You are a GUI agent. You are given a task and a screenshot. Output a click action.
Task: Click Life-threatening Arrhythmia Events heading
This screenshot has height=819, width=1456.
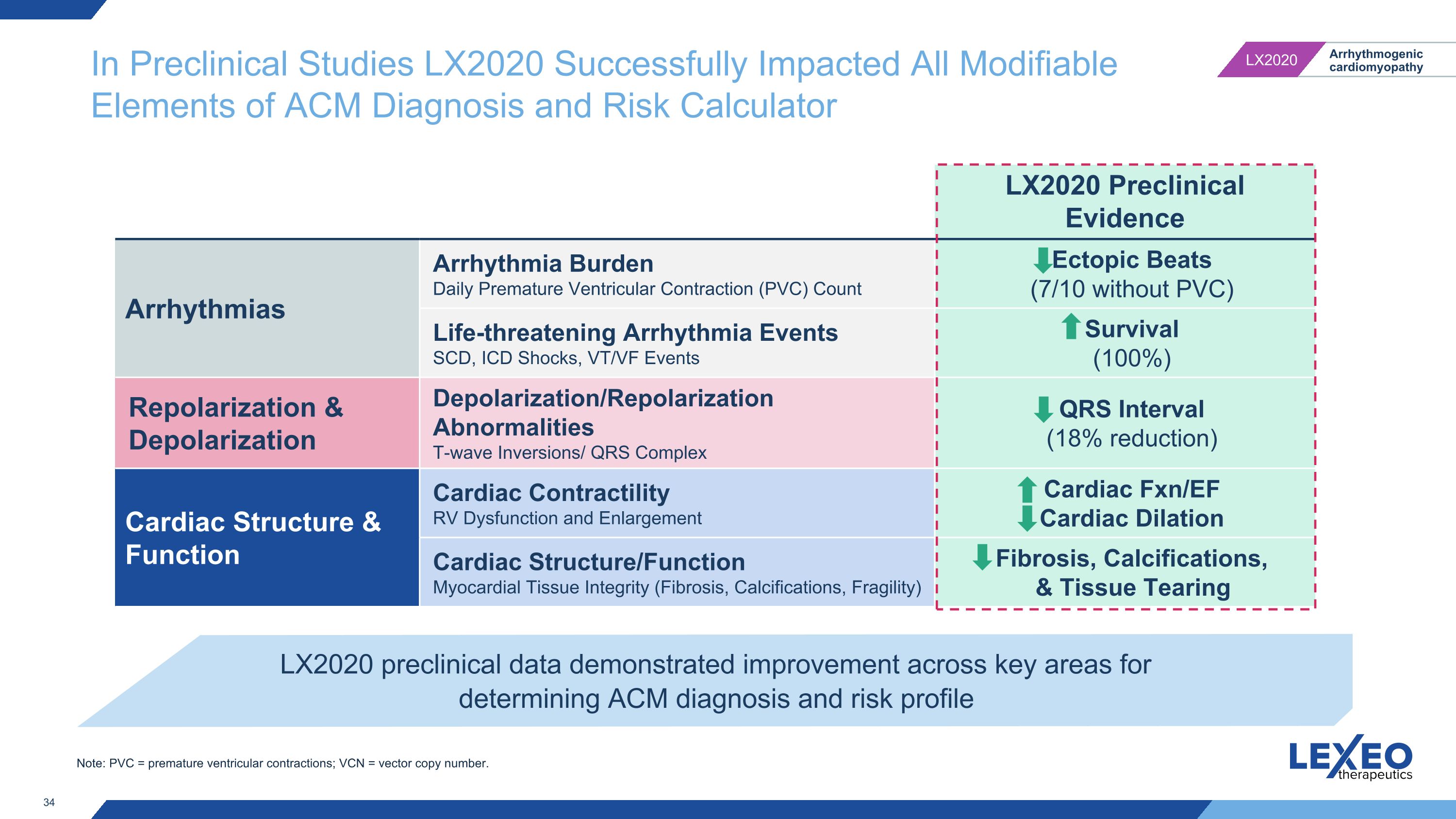point(635,333)
